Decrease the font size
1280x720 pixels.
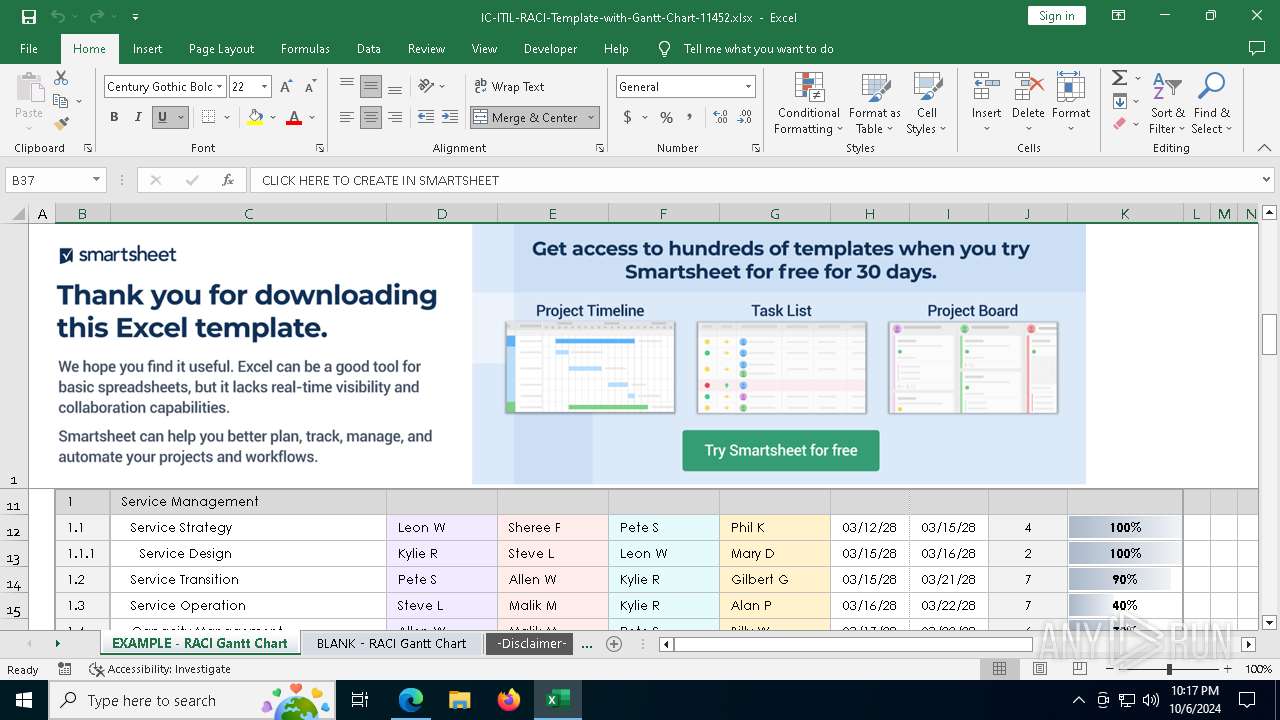310,87
